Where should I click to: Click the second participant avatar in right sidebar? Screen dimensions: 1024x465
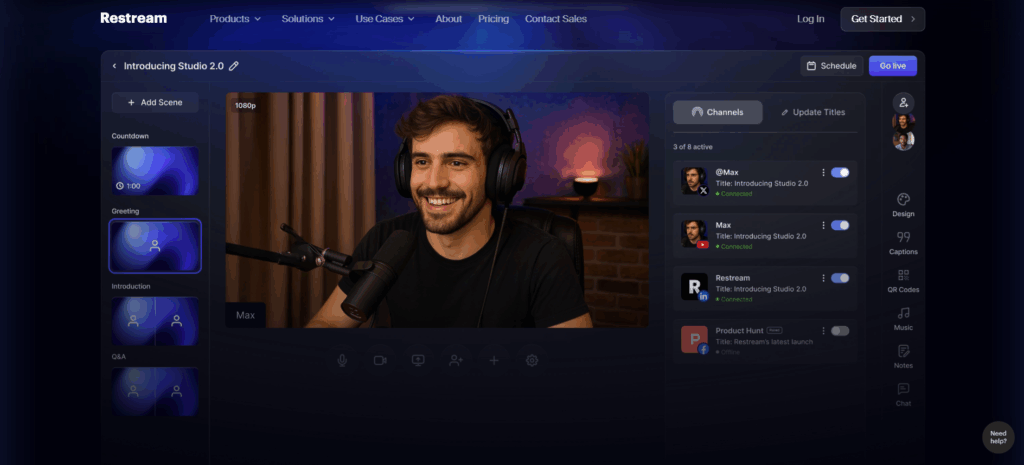(904, 140)
